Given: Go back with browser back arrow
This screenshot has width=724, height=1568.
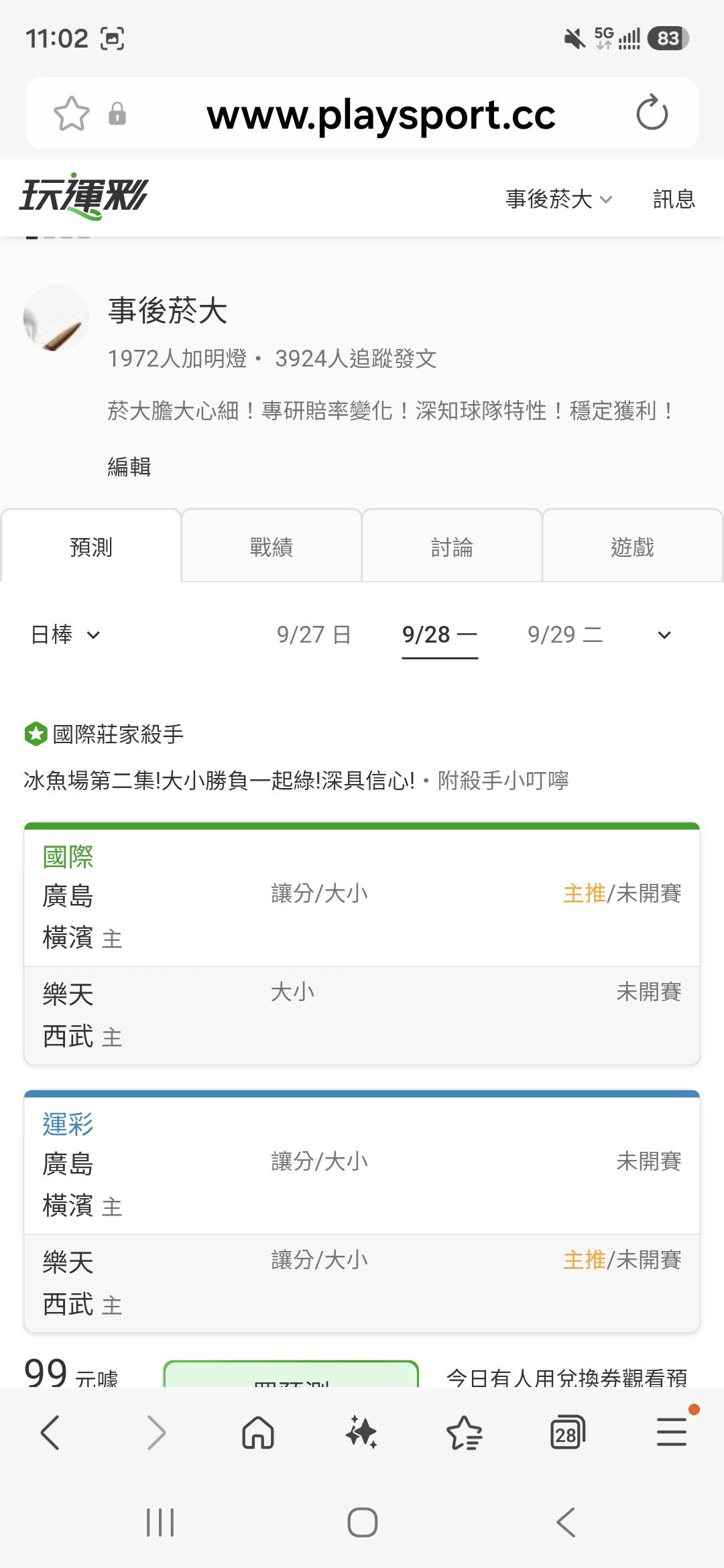Looking at the screenshot, I should pos(51,1433).
